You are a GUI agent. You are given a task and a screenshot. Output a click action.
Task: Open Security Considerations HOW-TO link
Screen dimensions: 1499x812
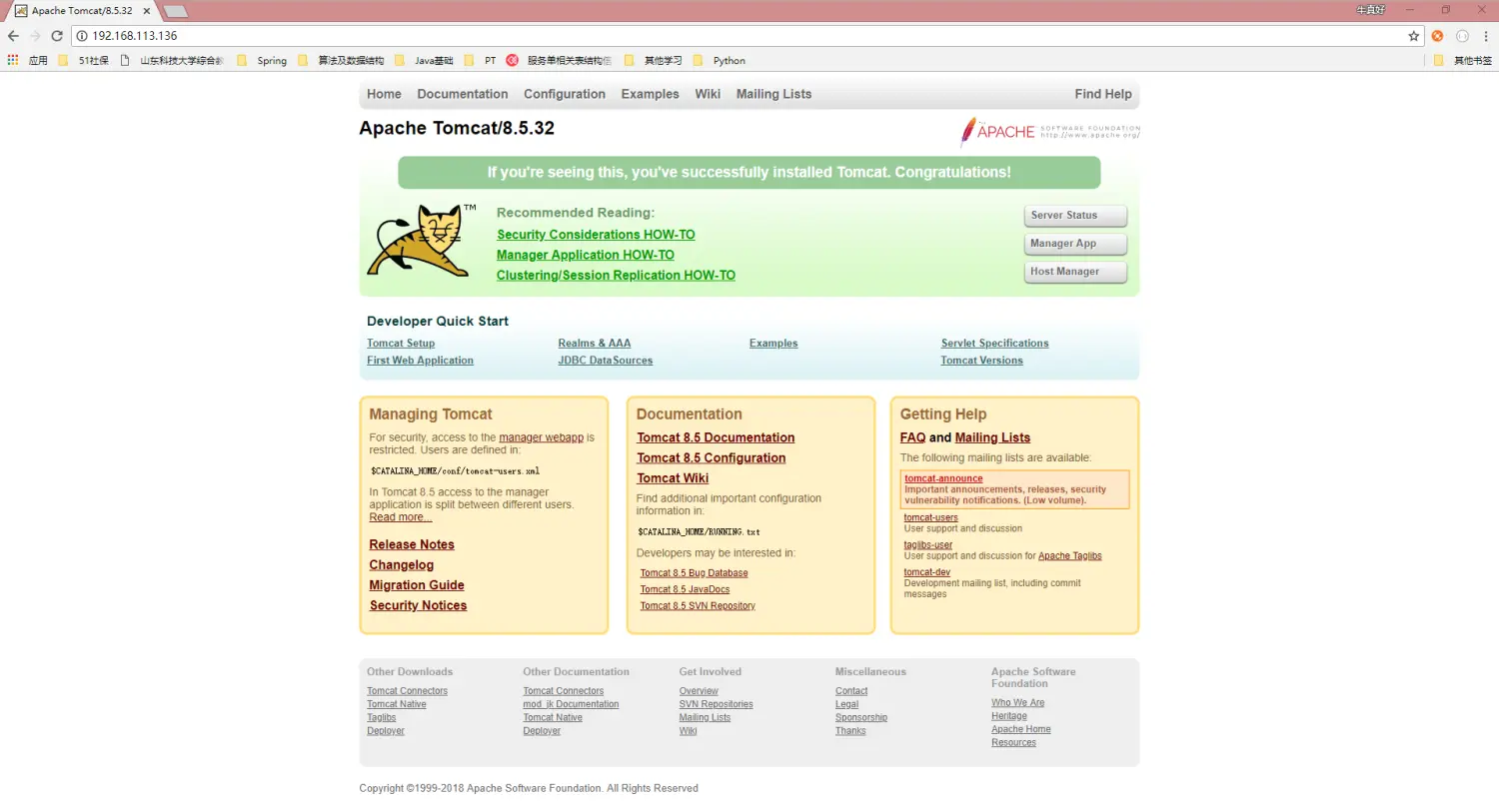pos(596,235)
